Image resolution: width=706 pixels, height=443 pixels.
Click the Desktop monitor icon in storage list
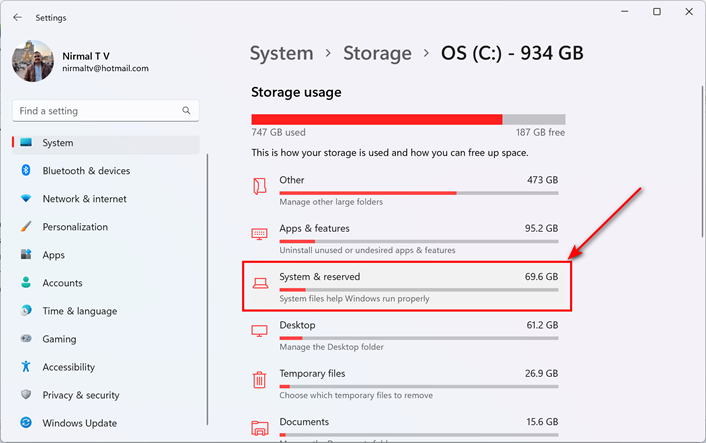tap(259, 331)
